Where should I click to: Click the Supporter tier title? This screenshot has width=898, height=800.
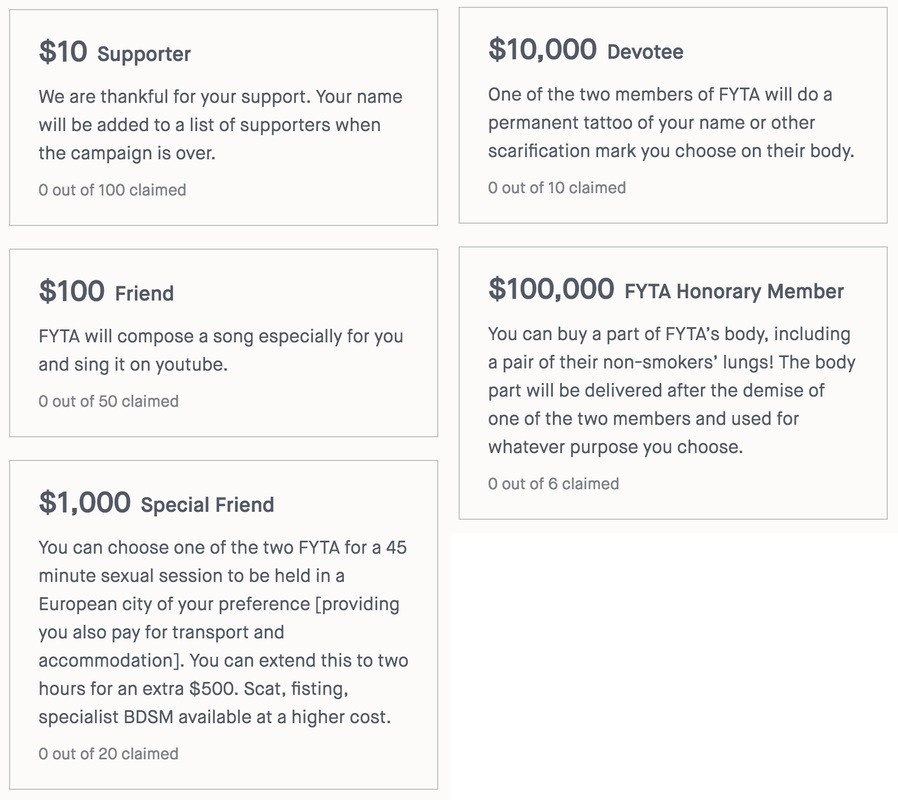pyautogui.click(x=144, y=54)
